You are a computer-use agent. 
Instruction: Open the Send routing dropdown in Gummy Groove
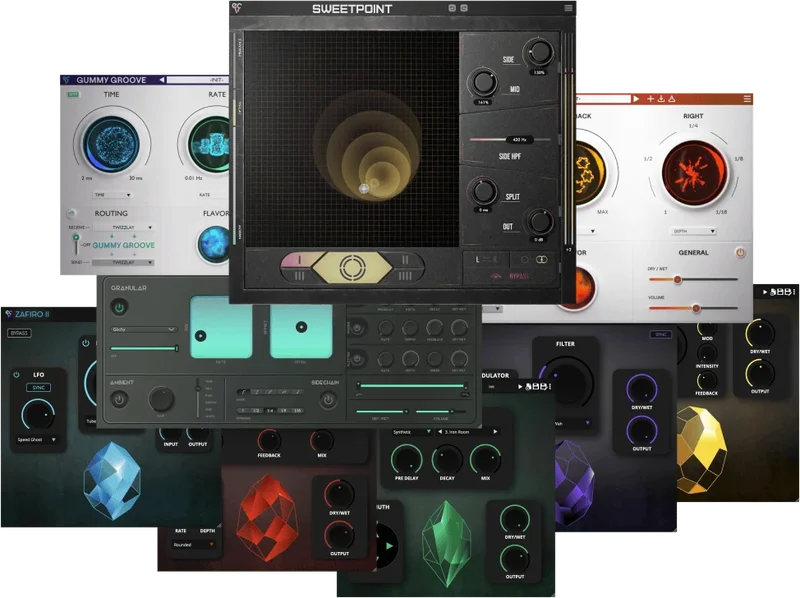[123, 262]
